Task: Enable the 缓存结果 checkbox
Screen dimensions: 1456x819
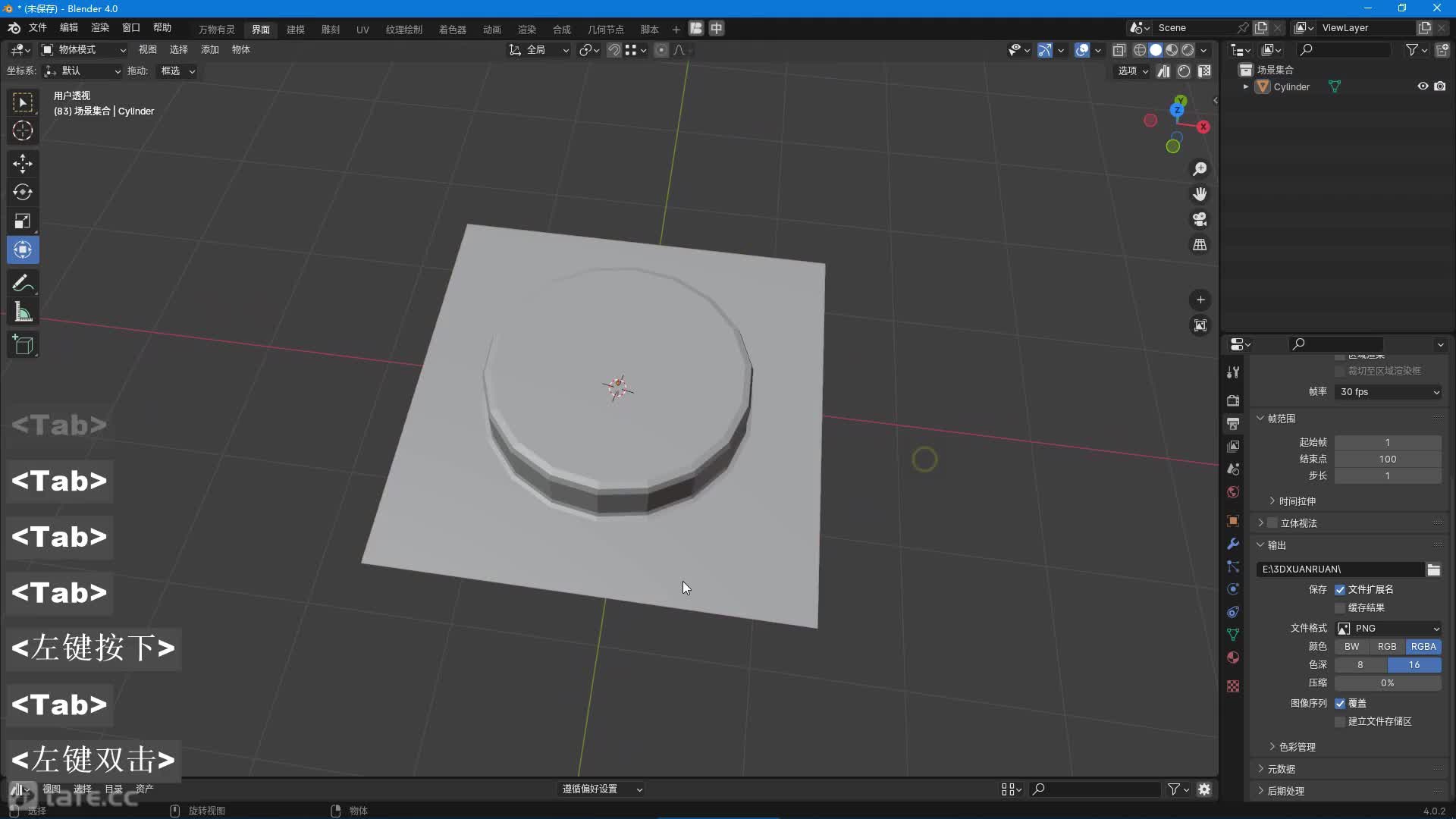Action: tap(1340, 608)
